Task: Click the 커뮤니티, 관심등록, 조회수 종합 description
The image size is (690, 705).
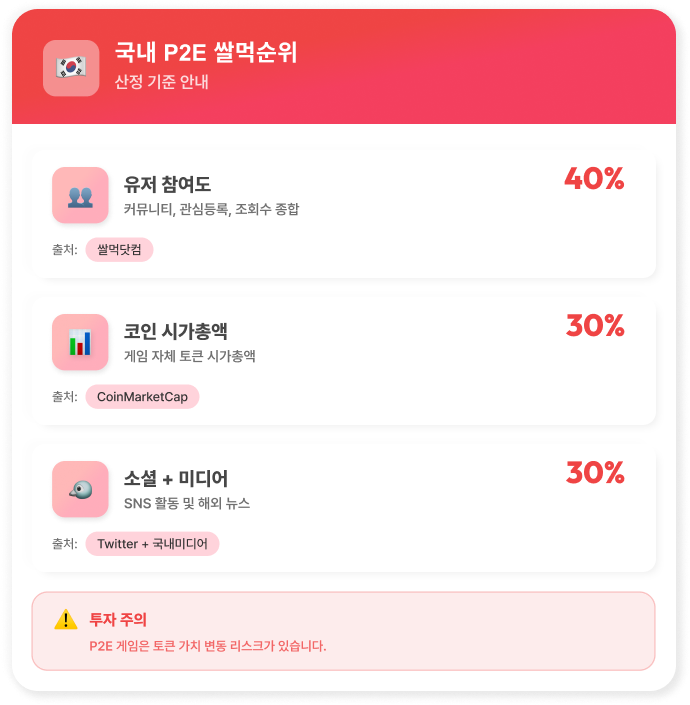Action: point(211,210)
